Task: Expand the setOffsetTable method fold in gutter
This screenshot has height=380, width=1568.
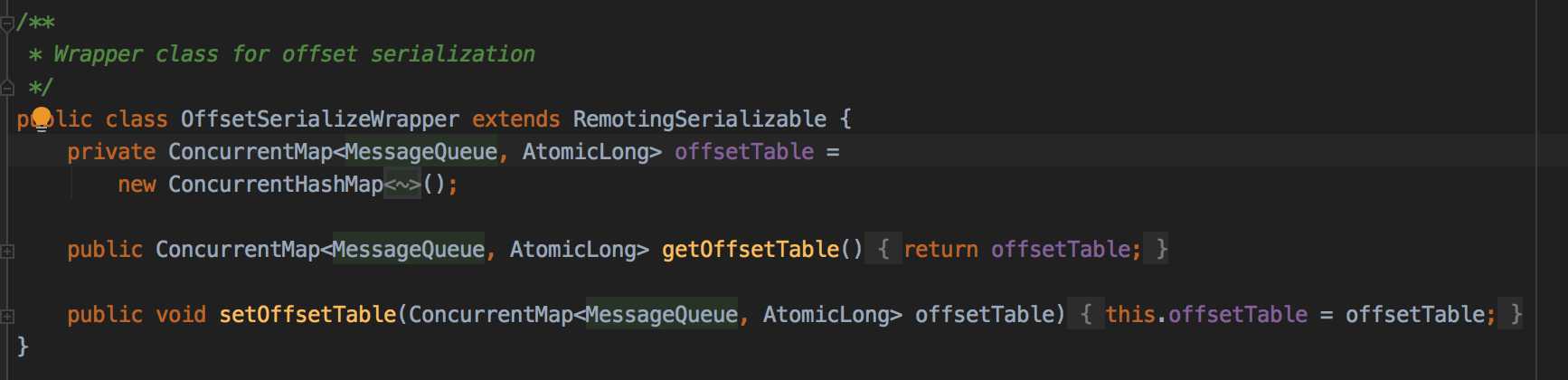Action: coord(7,316)
